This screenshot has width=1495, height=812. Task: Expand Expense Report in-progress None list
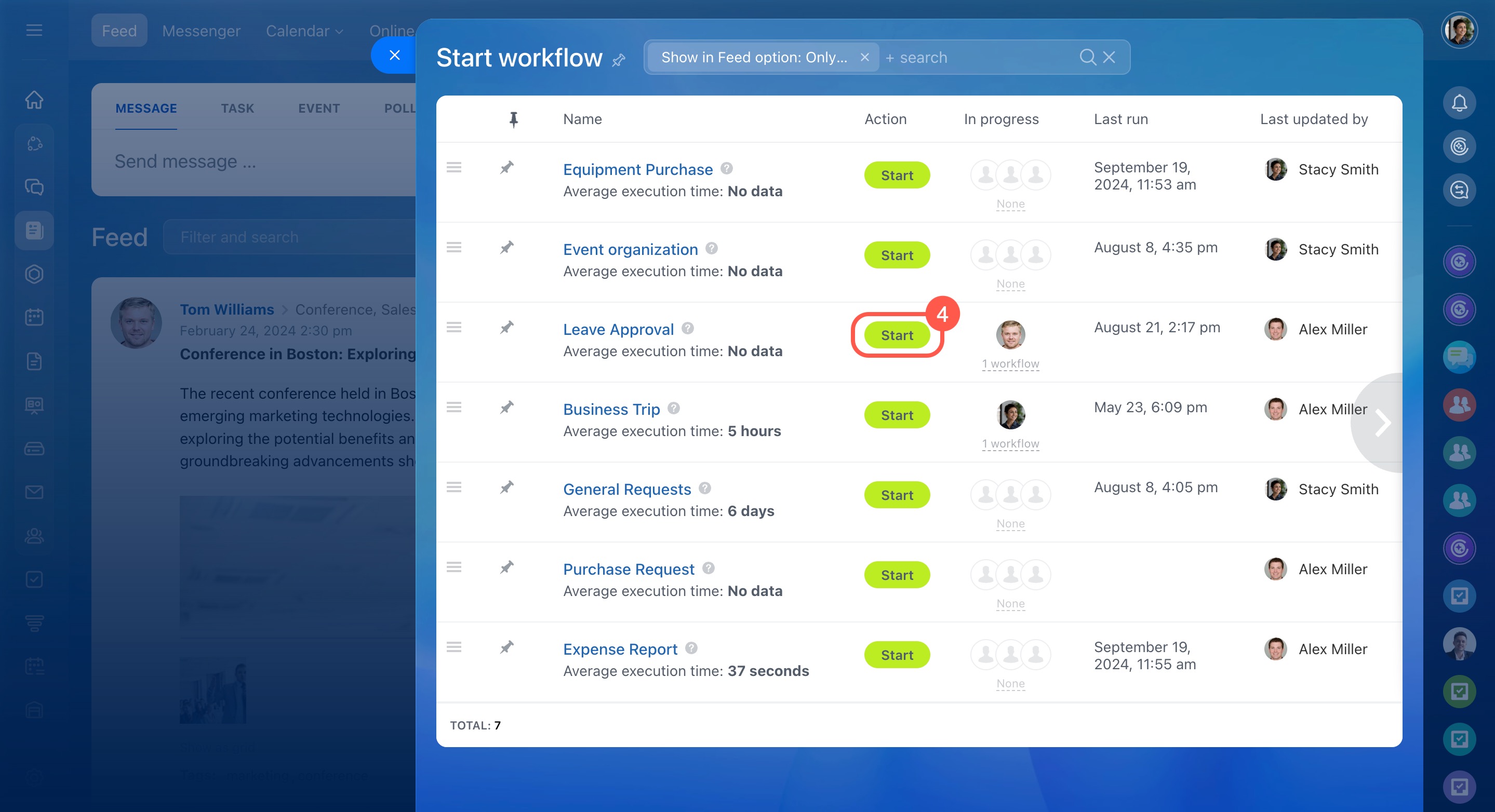click(1010, 683)
